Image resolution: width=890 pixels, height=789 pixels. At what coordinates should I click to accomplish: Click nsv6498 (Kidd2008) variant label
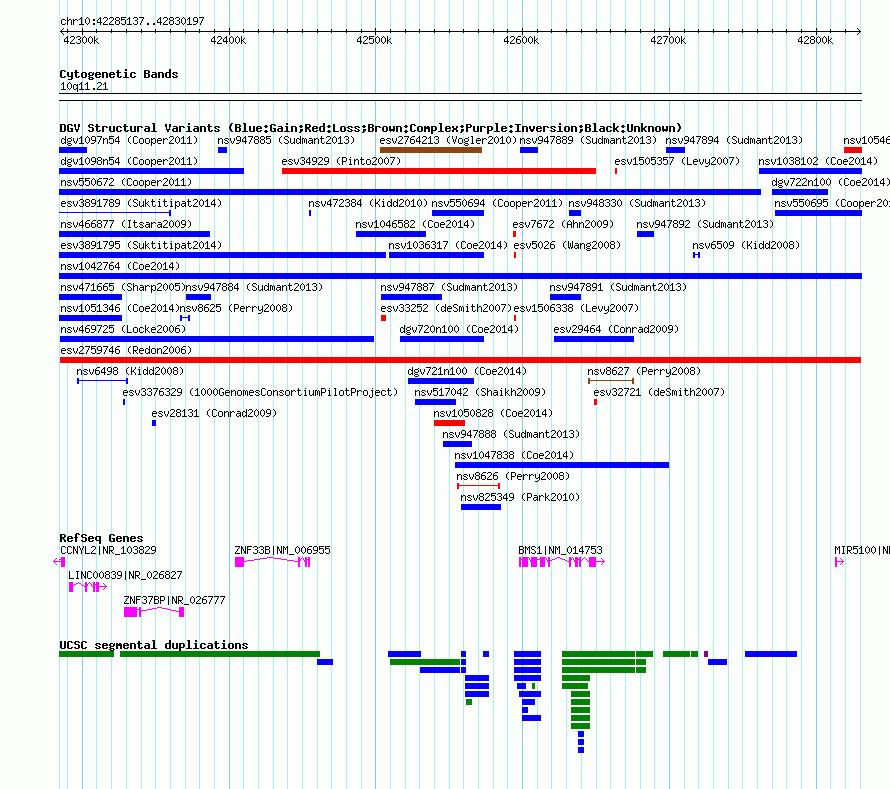point(131,371)
